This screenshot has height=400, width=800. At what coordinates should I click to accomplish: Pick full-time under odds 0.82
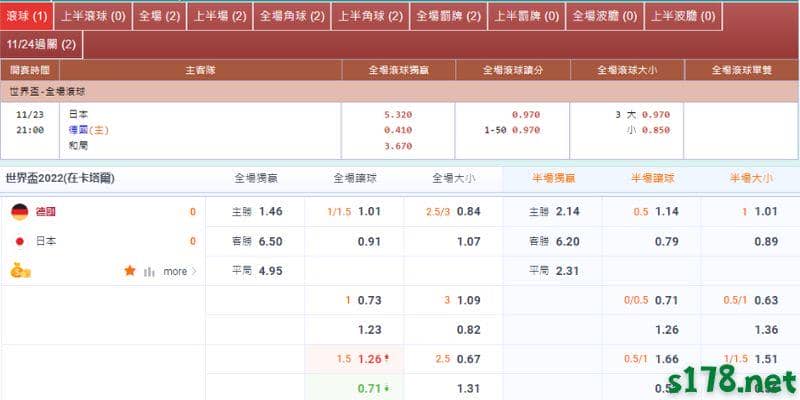(x=468, y=330)
